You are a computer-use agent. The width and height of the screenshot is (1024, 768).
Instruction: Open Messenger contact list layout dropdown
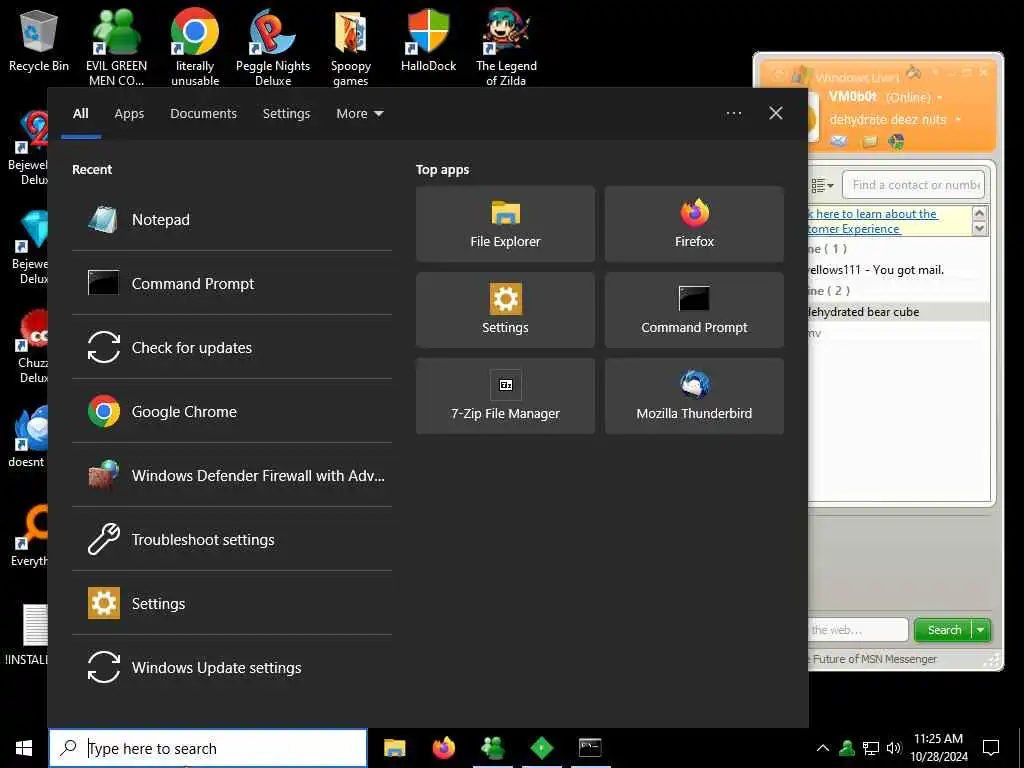822,186
